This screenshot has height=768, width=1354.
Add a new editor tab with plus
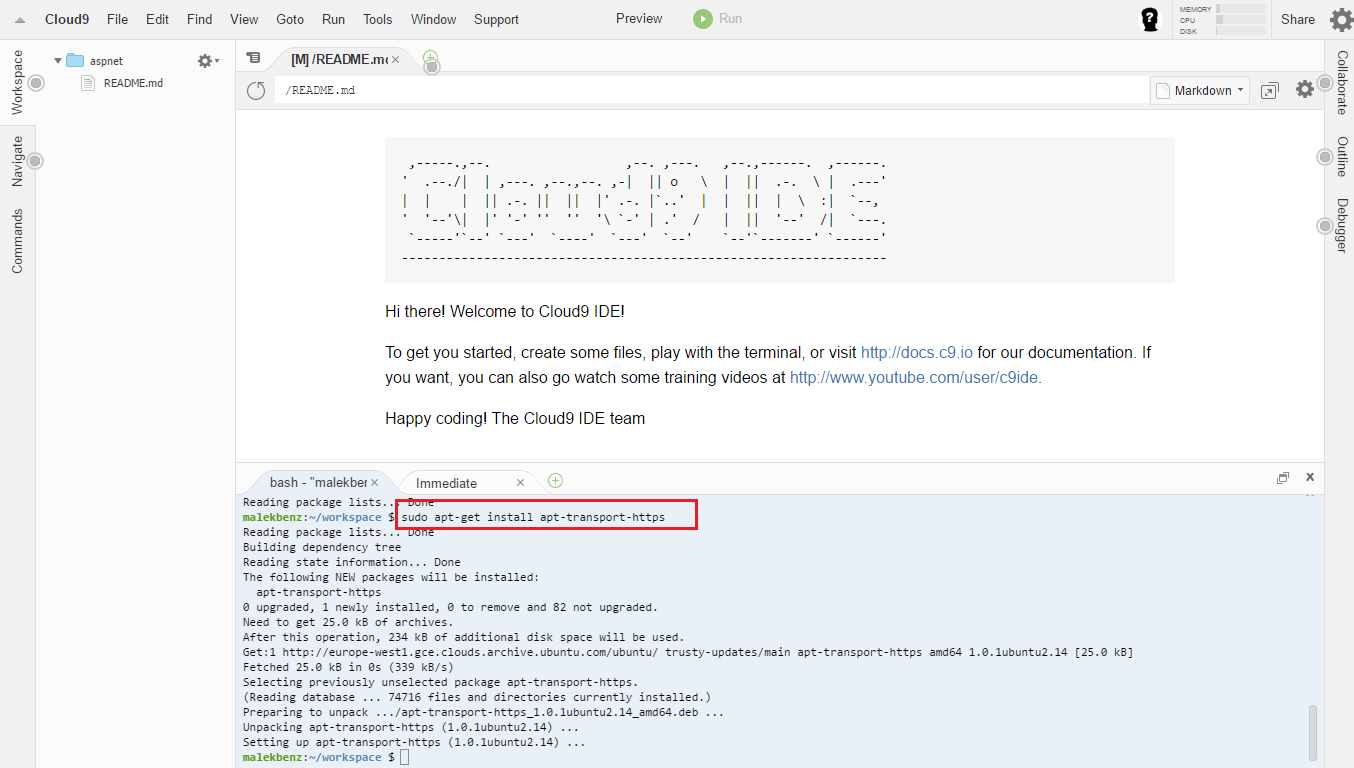pyautogui.click(x=430, y=58)
